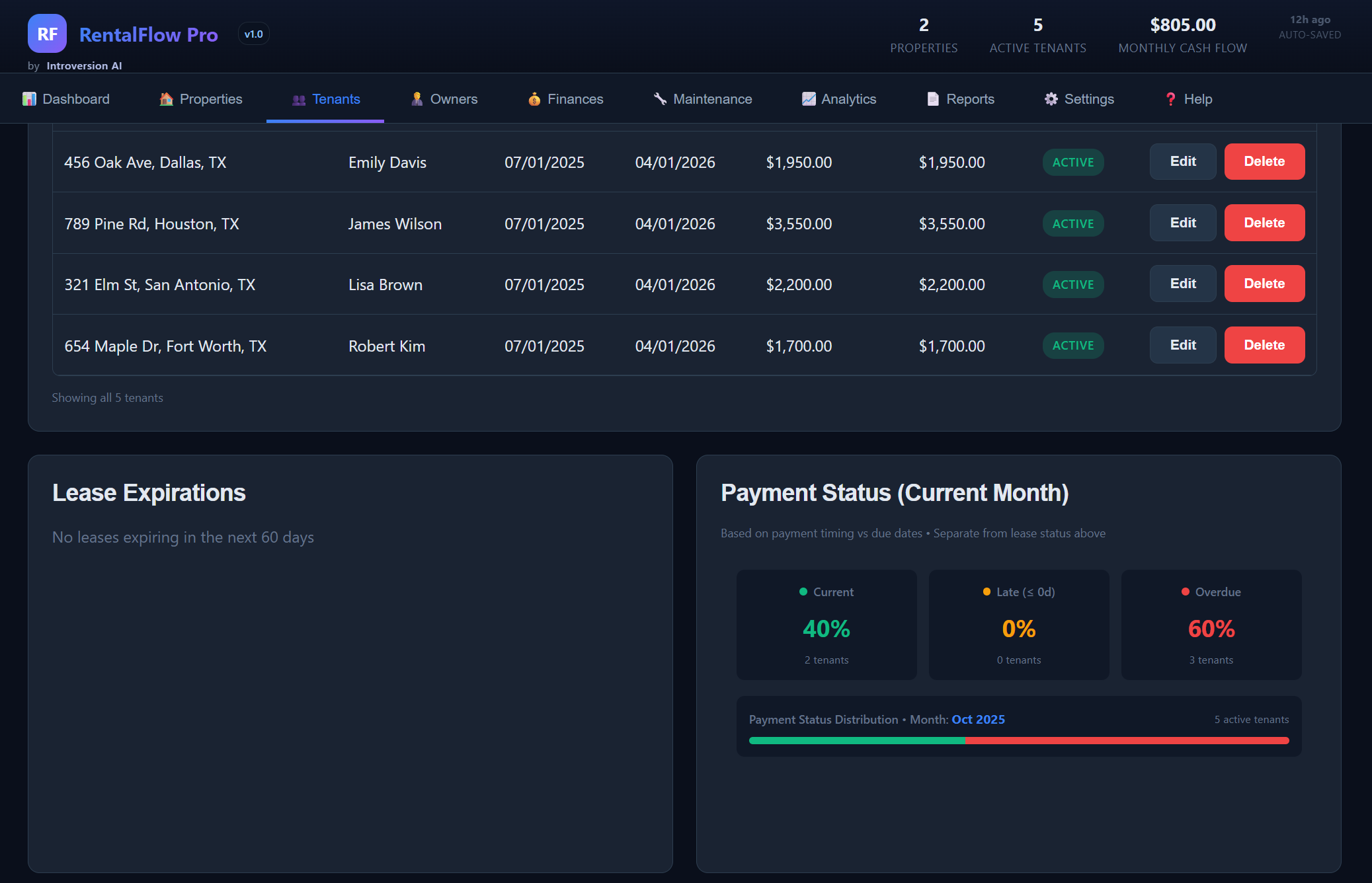Click the Owners person icon

pos(417,98)
